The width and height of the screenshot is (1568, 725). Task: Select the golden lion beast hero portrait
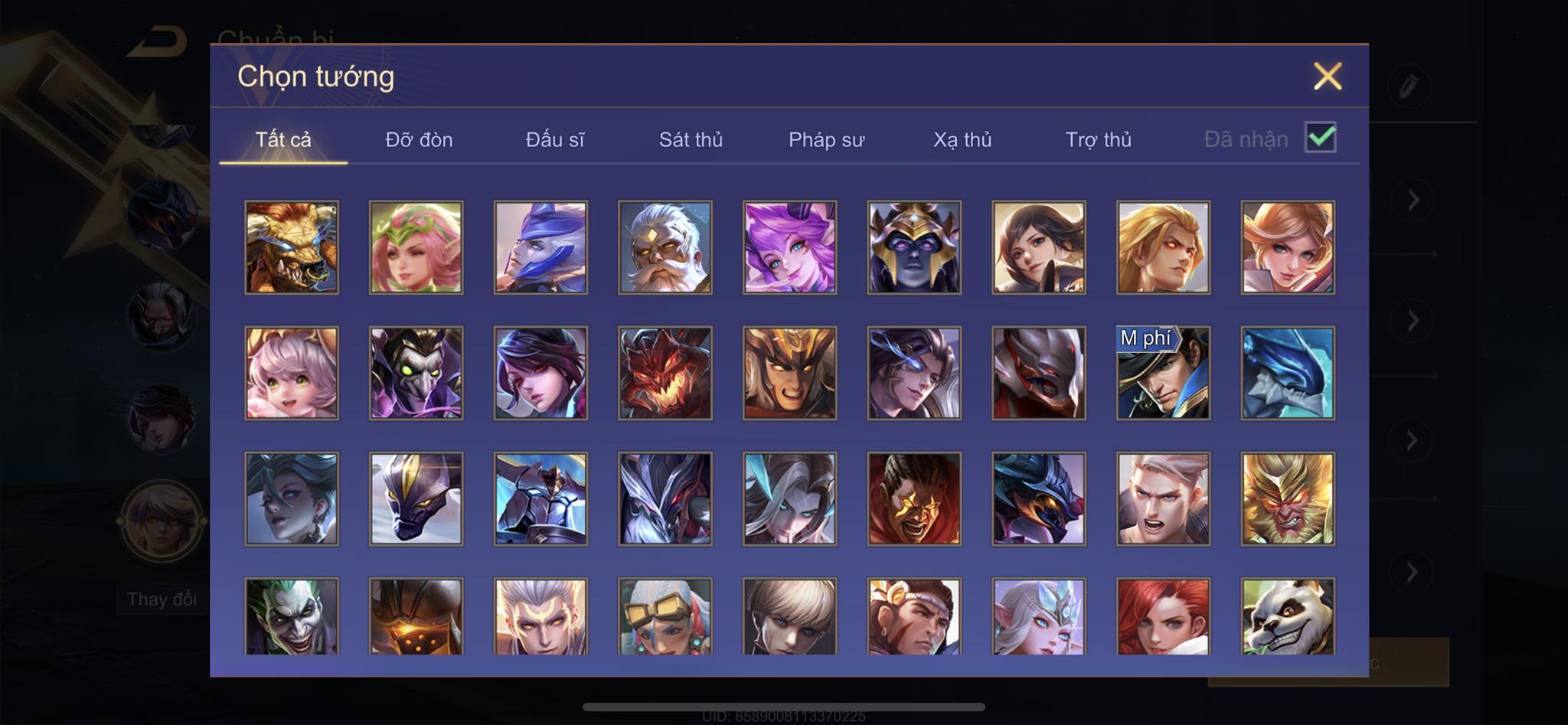coord(291,247)
